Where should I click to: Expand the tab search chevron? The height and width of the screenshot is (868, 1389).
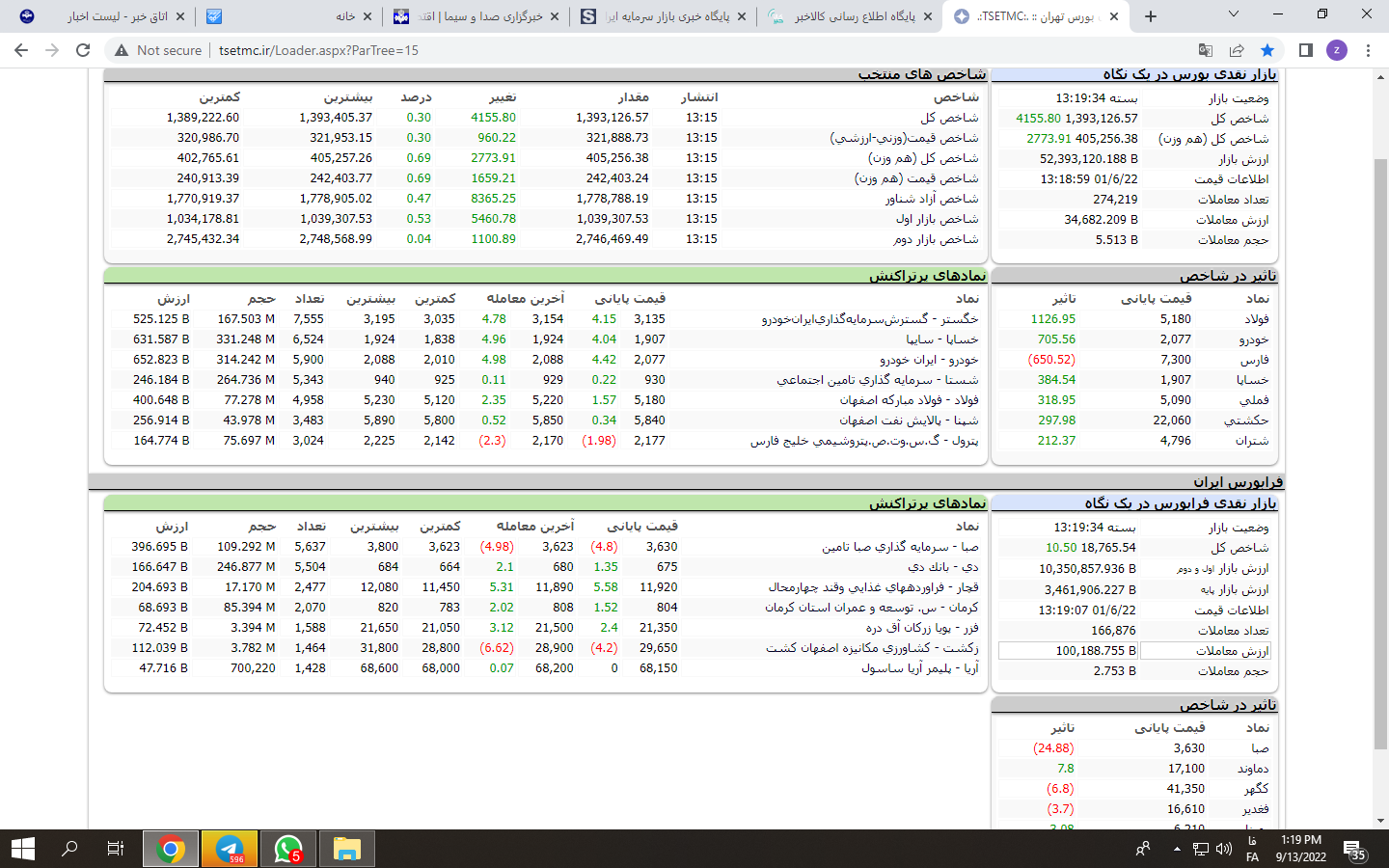(x=1234, y=14)
